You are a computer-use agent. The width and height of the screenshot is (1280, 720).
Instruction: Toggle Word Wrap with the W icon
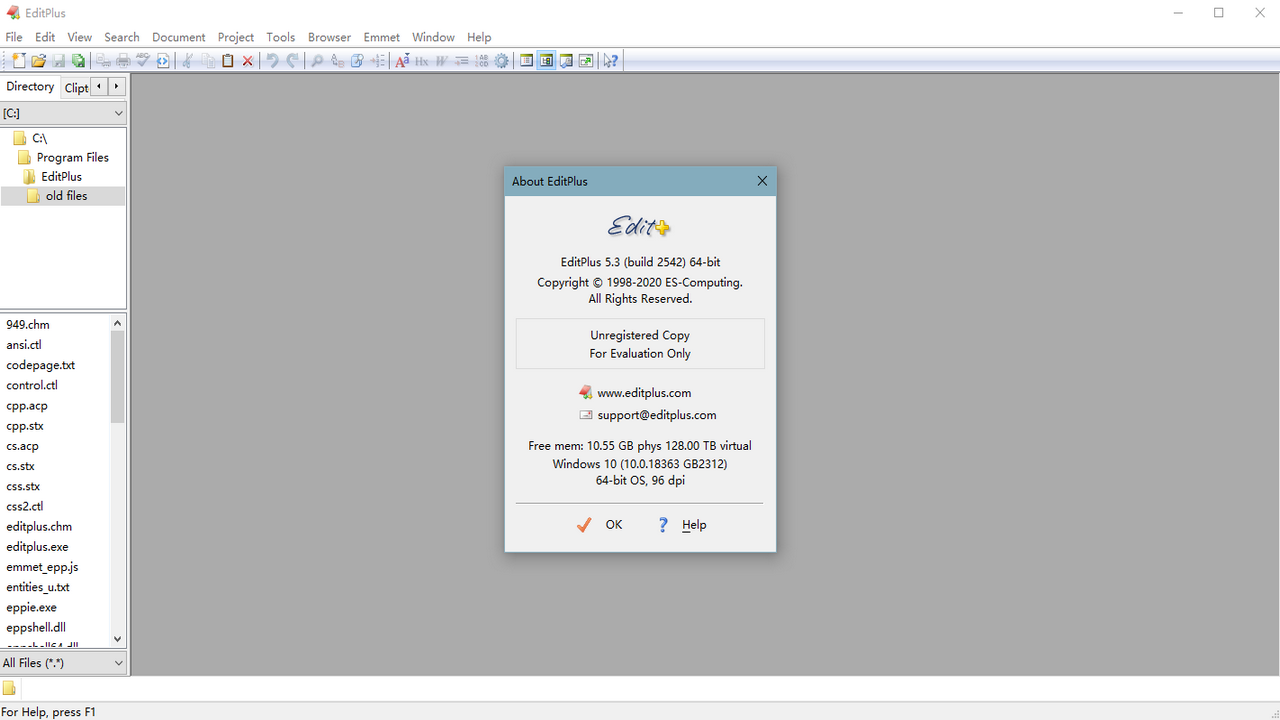[440, 60]
